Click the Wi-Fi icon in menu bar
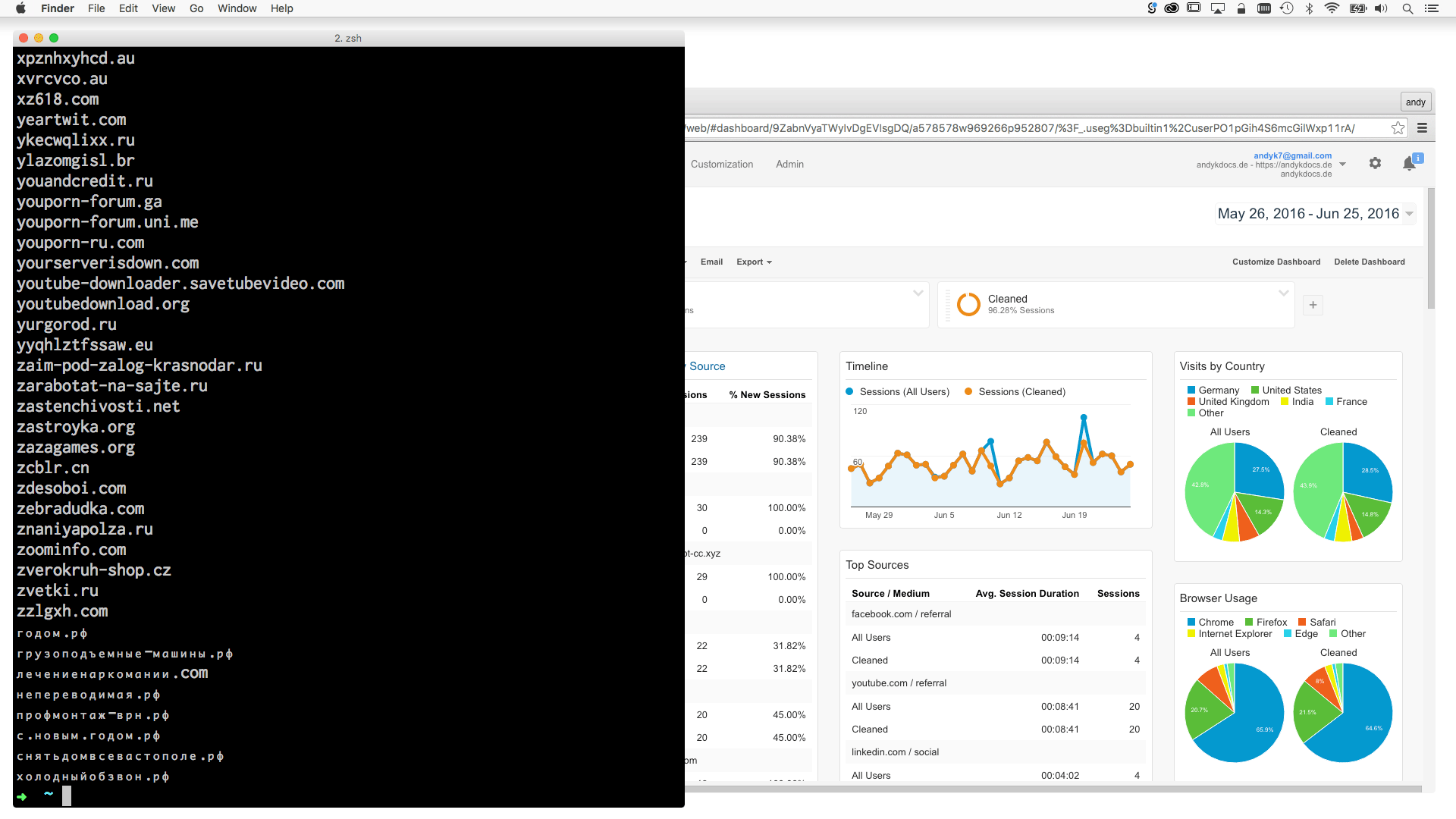Image resolution: width=1456 pixels, height=819 pixels. click(x=1333, y=10)
